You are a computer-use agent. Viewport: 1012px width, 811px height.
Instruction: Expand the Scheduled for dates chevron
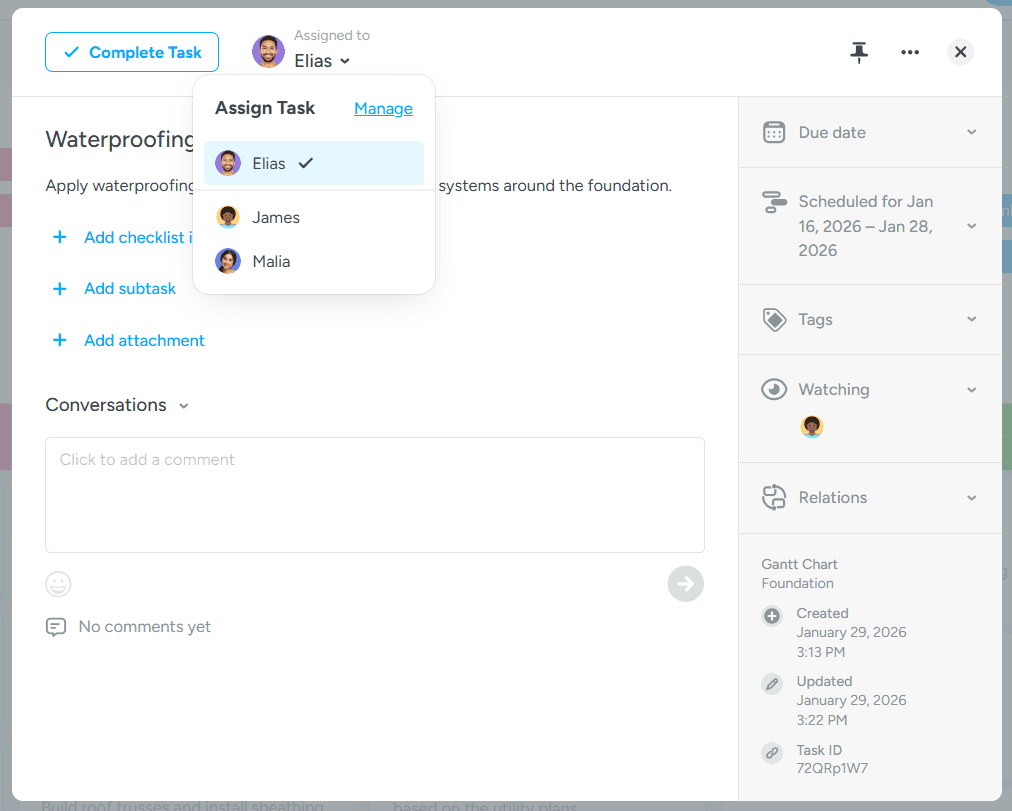pyautogui.click(x=971, y=226)
